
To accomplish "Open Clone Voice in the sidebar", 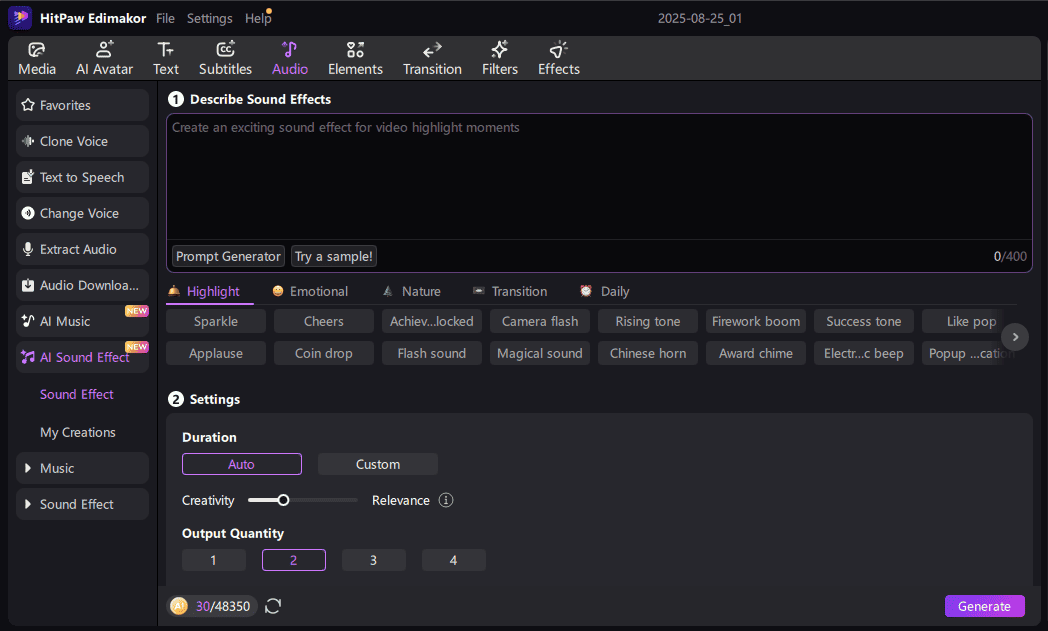I will tap(82, 141).
